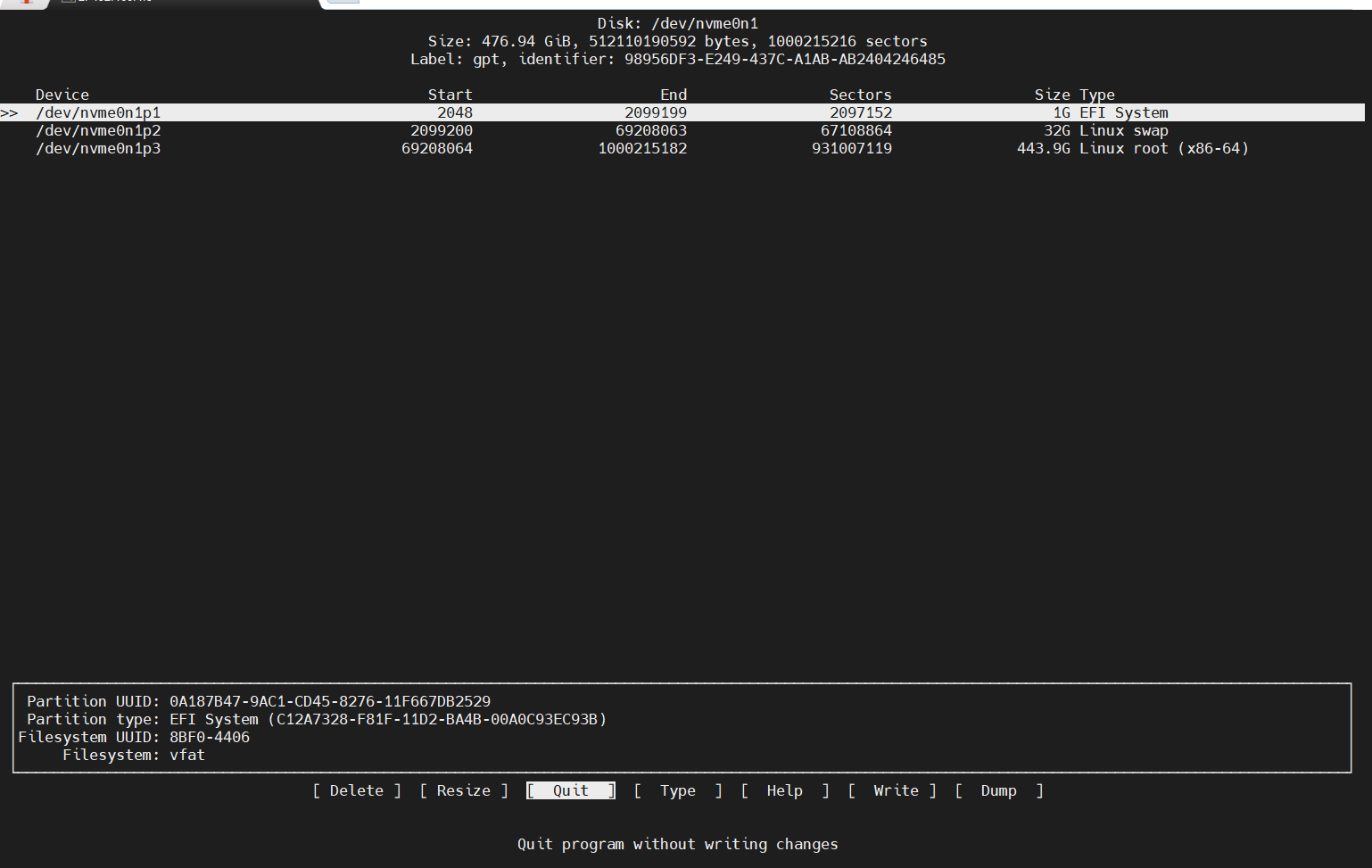Choose the Resize option
Viewport: 1372px width, 868px height.
[464, 790]
